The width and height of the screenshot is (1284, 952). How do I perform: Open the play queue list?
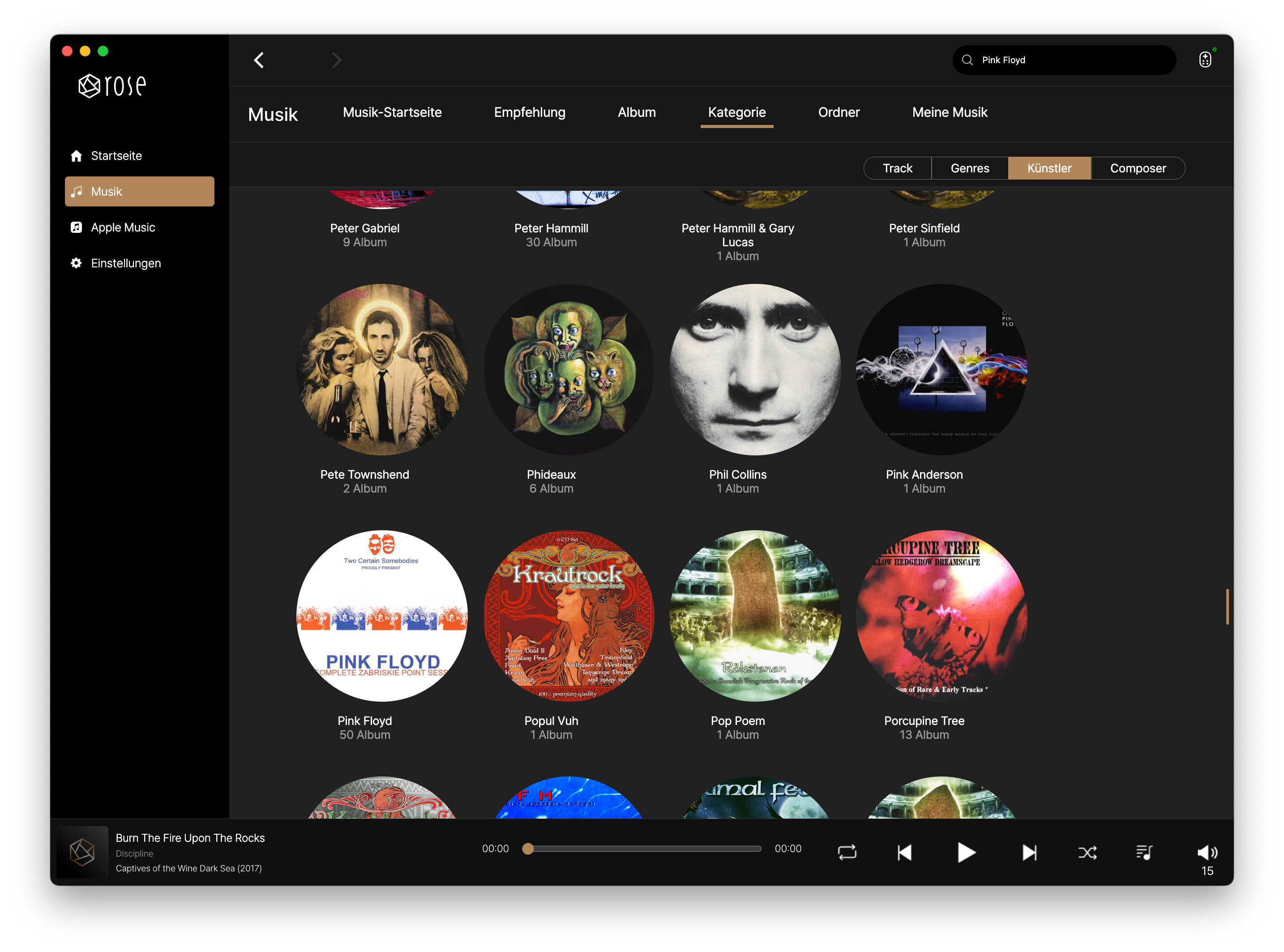(x=1144, y=852)
